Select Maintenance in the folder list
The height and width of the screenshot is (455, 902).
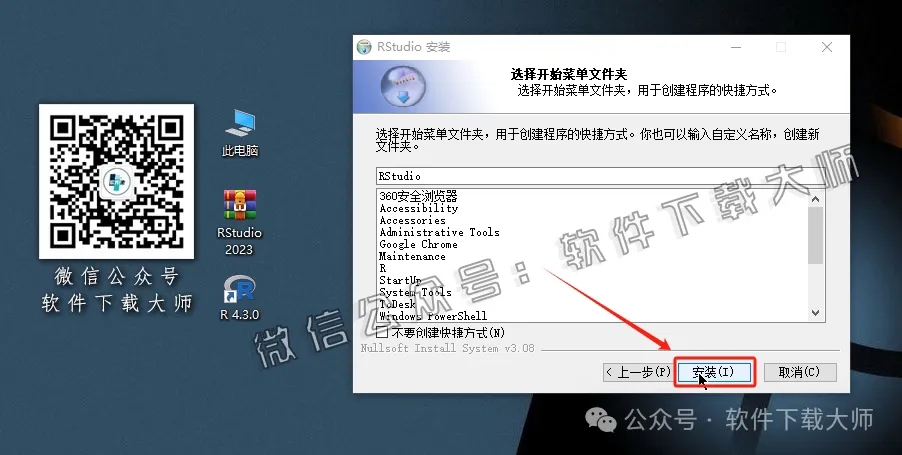pyautogui.click(x=412, y=257)
